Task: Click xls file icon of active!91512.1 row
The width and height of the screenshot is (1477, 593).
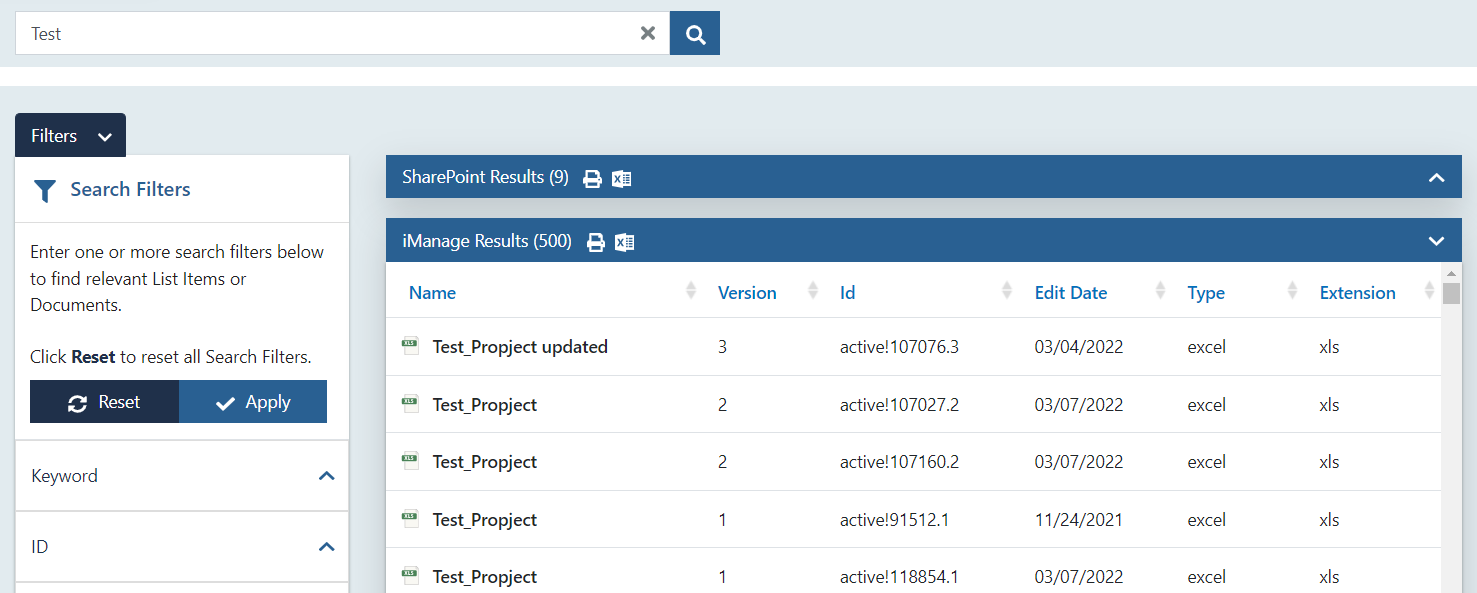Action: [410, 519]
